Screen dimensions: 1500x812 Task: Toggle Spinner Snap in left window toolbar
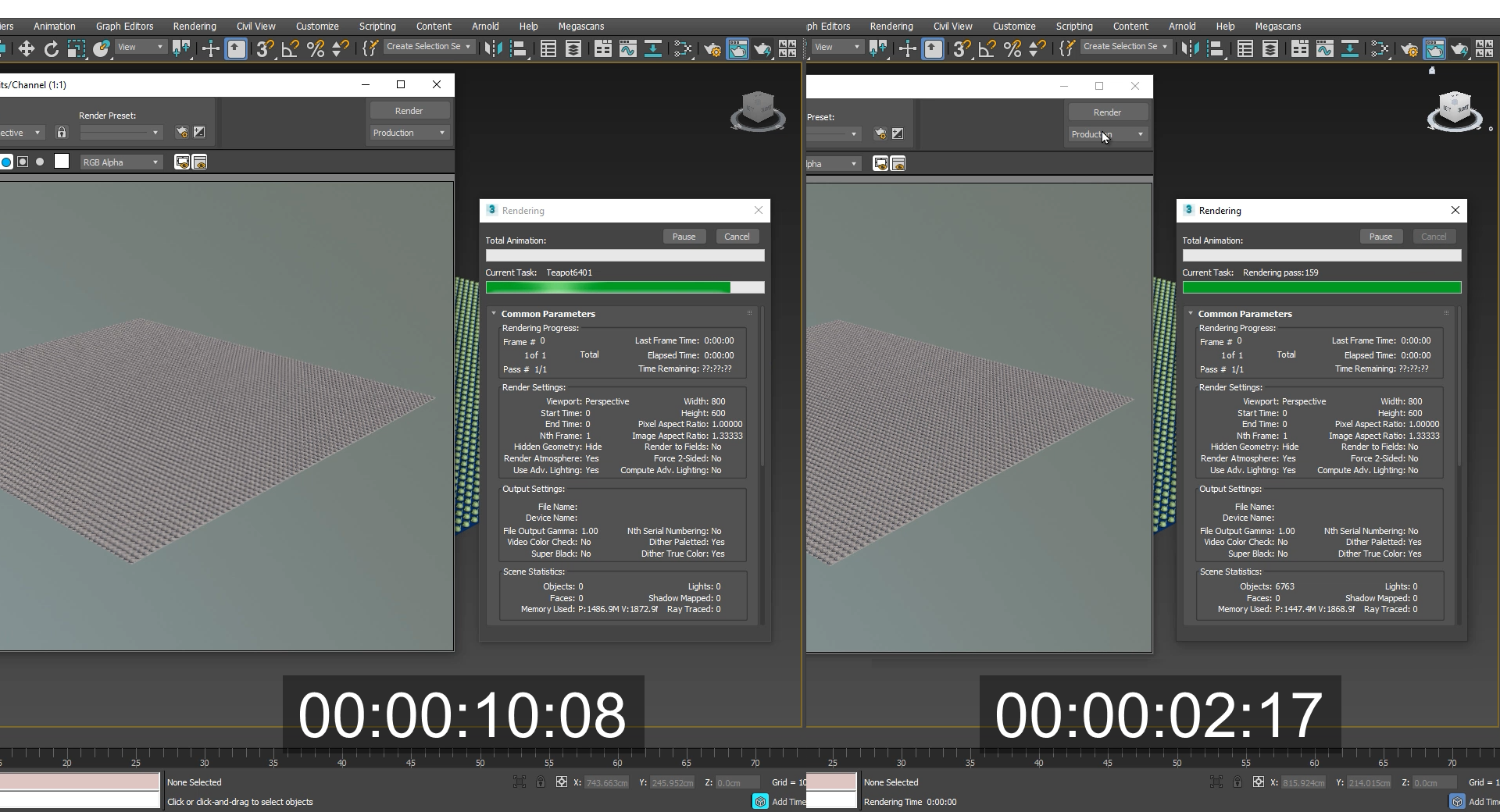coord(340,49)
